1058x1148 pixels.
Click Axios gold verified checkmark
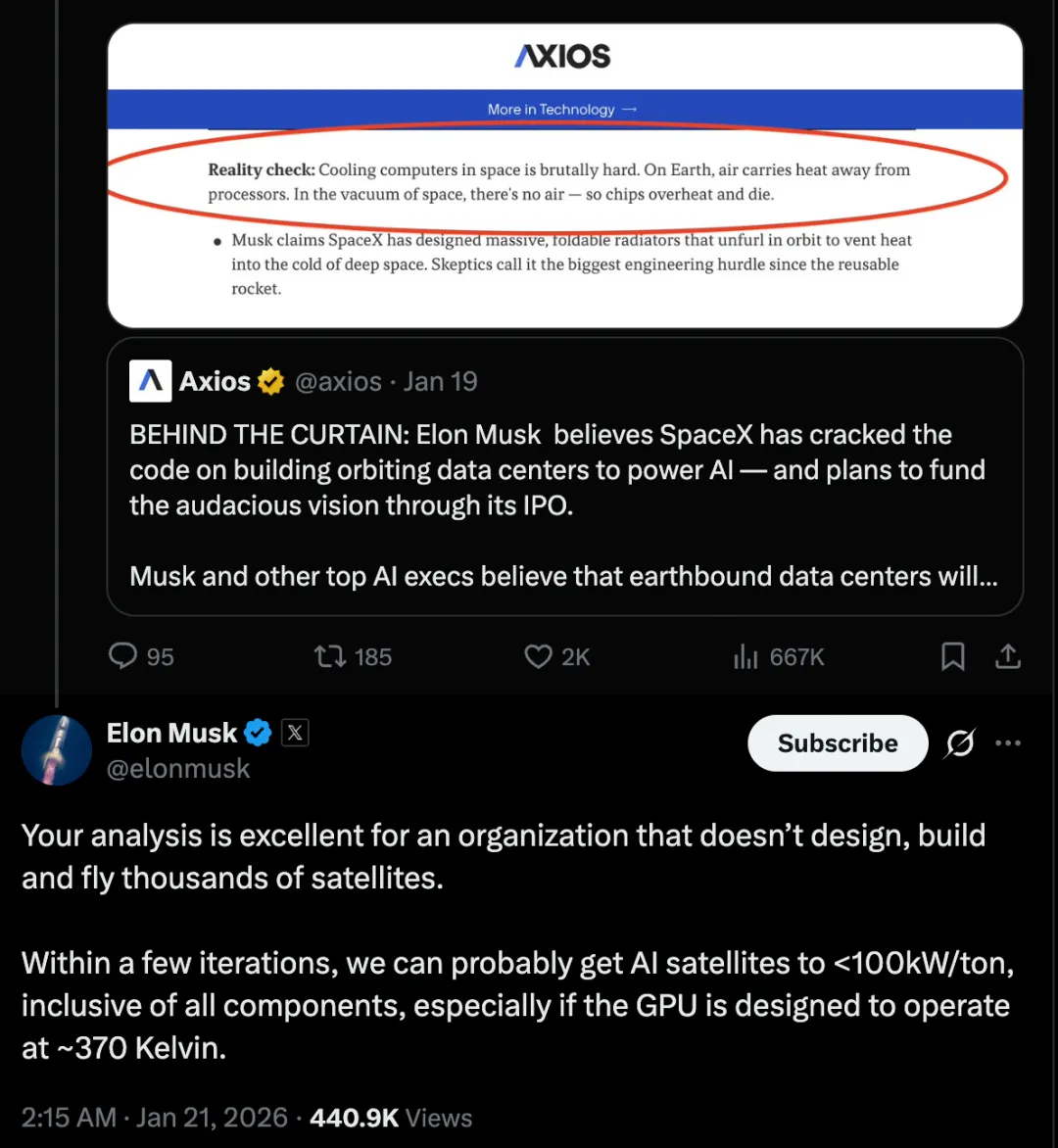(271, 381)
